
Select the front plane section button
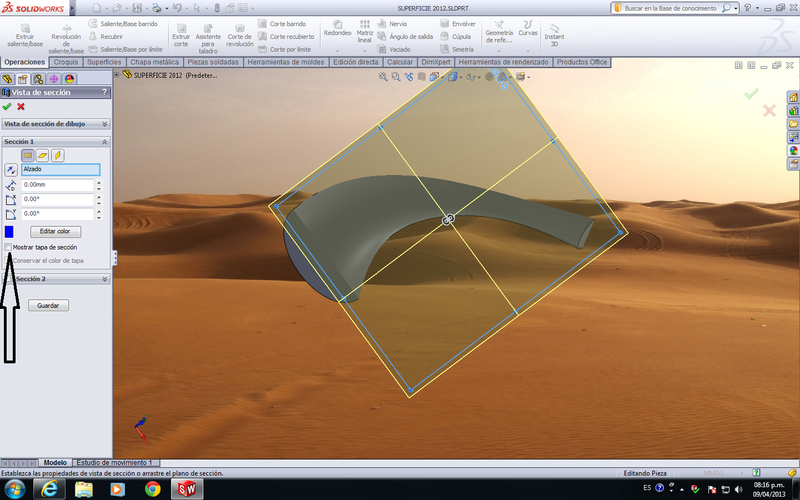28,155
